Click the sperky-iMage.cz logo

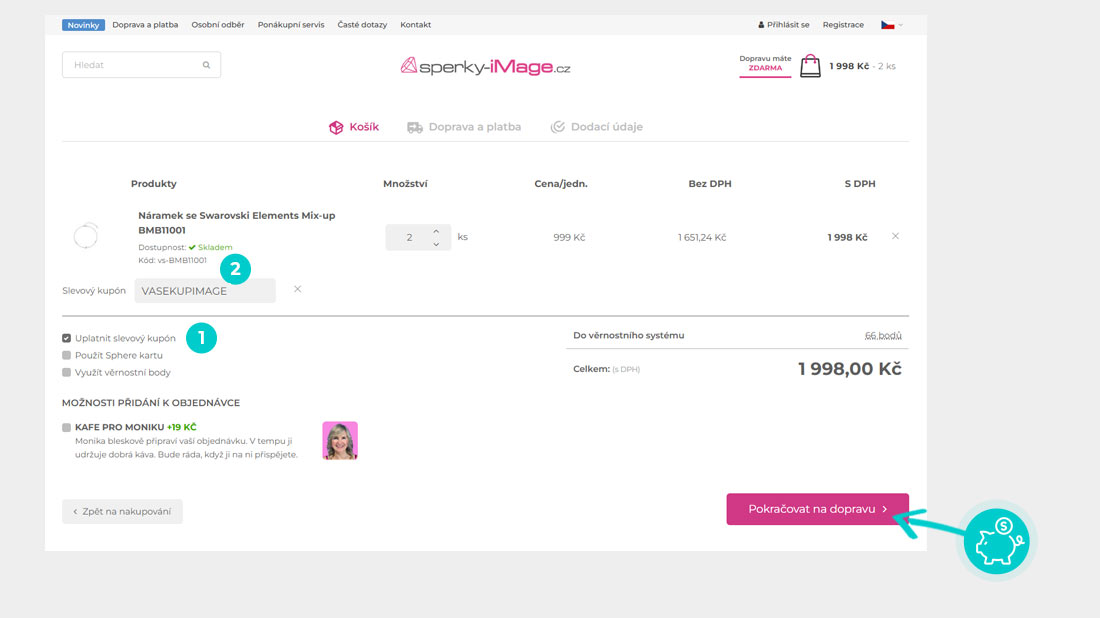(485, 66)
